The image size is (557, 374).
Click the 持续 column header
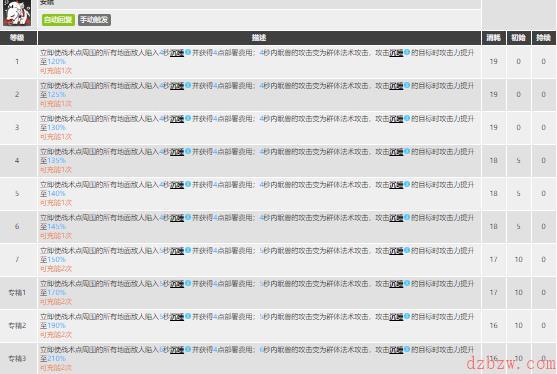(544, 38)
